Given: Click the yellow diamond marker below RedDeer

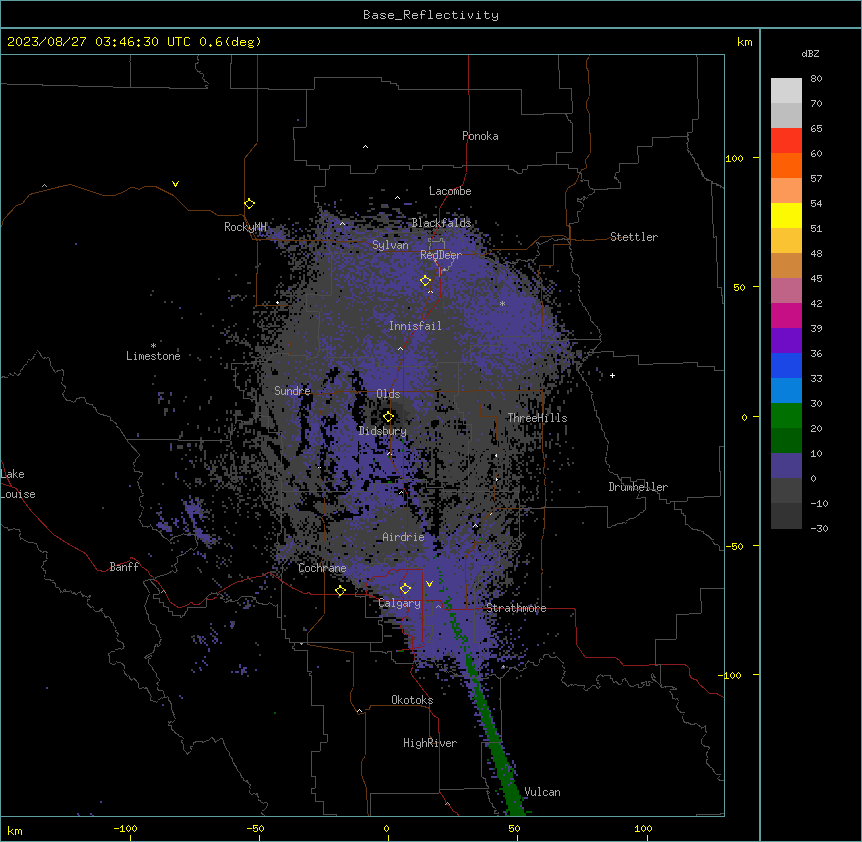Looking at the screenshot, I should coord(425,281).
